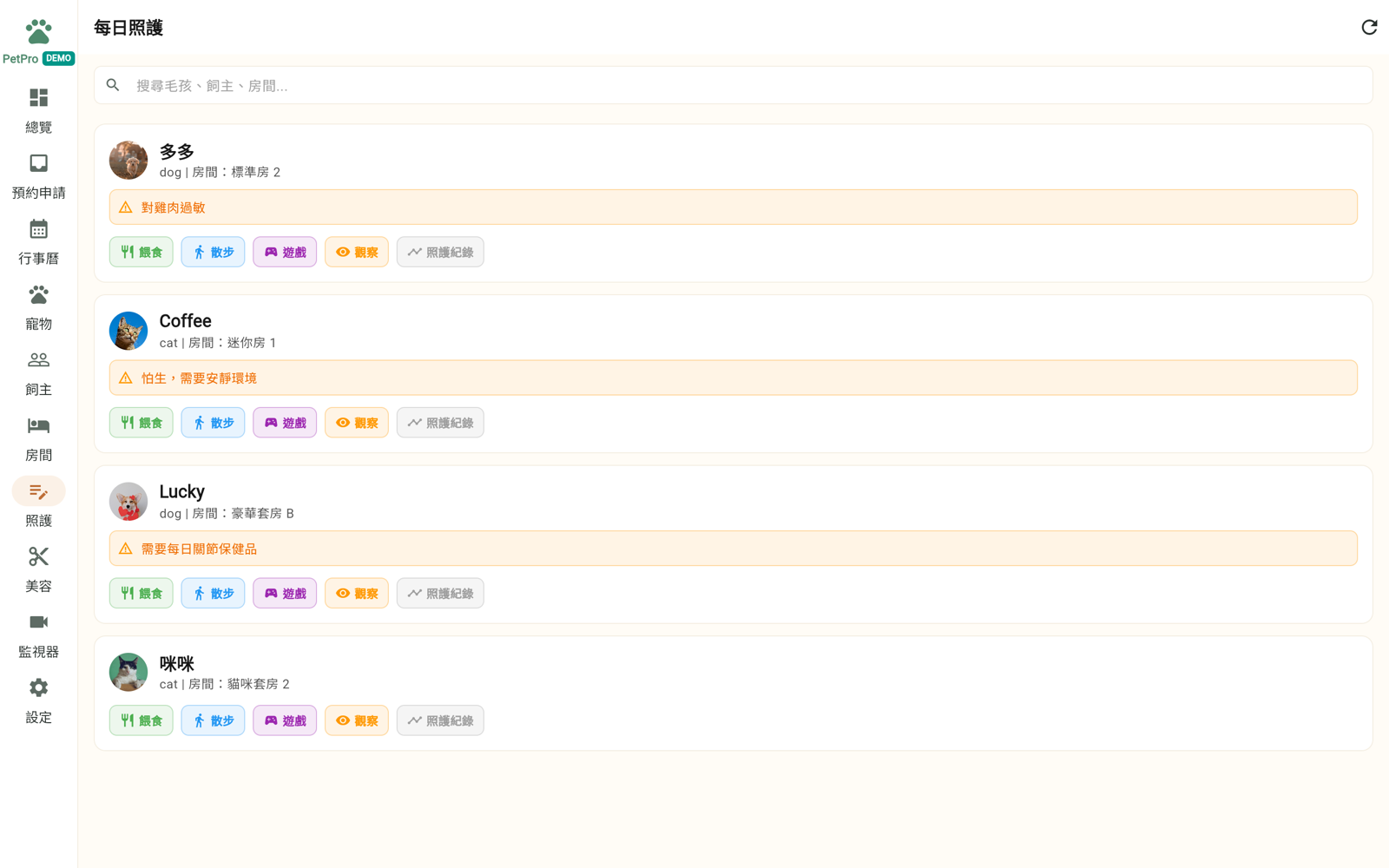Click the PetPro logo
Image resolution: width=1389 pixels, height=868 pixels.
pyautogui.click(x=38, y=42)
